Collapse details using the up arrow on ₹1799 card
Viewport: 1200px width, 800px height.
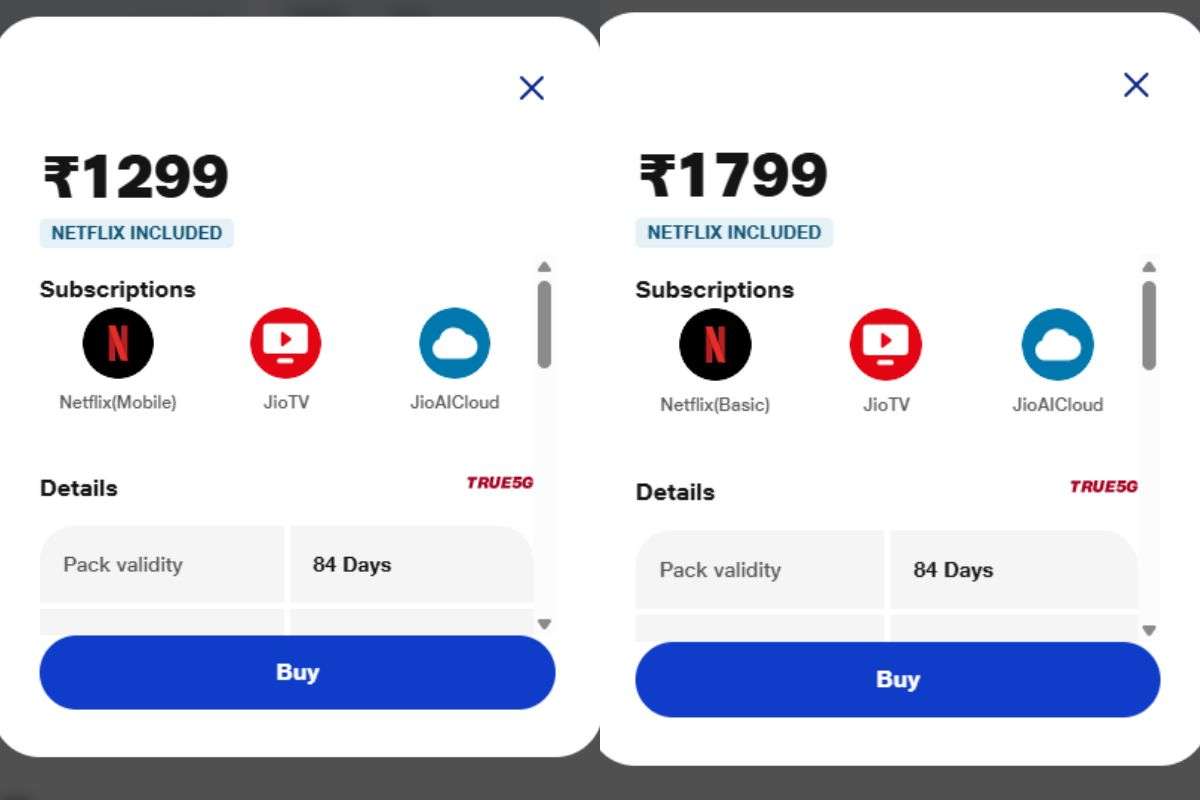pyautogui.click(x=1148, y=266)
